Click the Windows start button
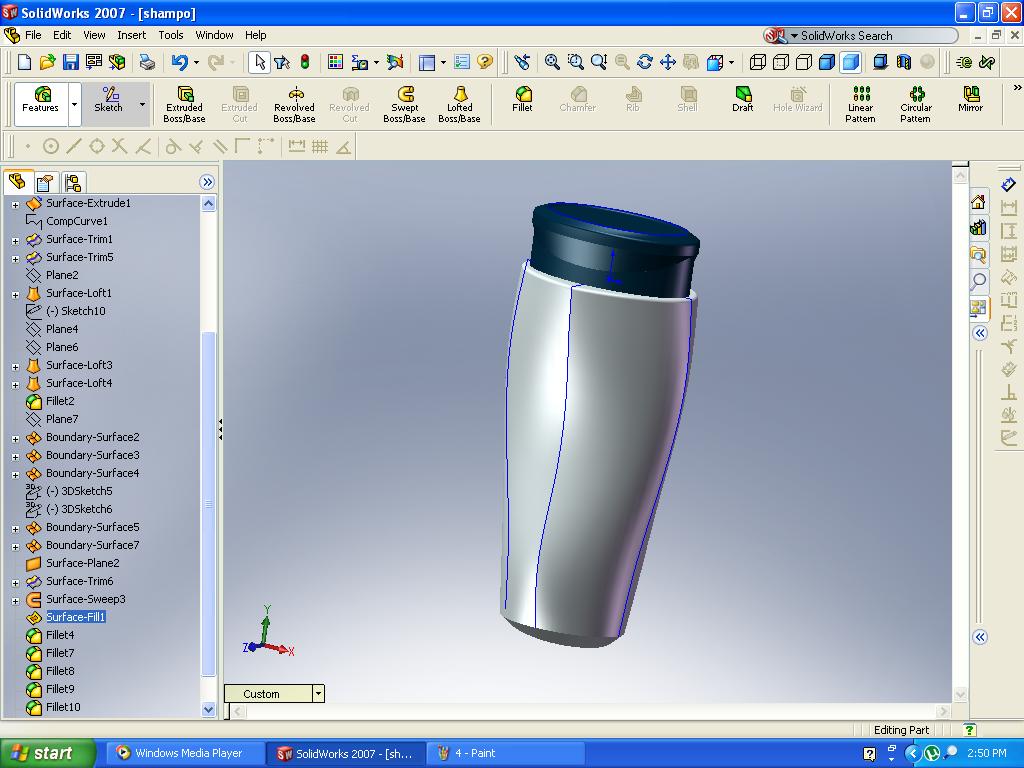Viewport: 1024px width, 768px height. [48, 754]
